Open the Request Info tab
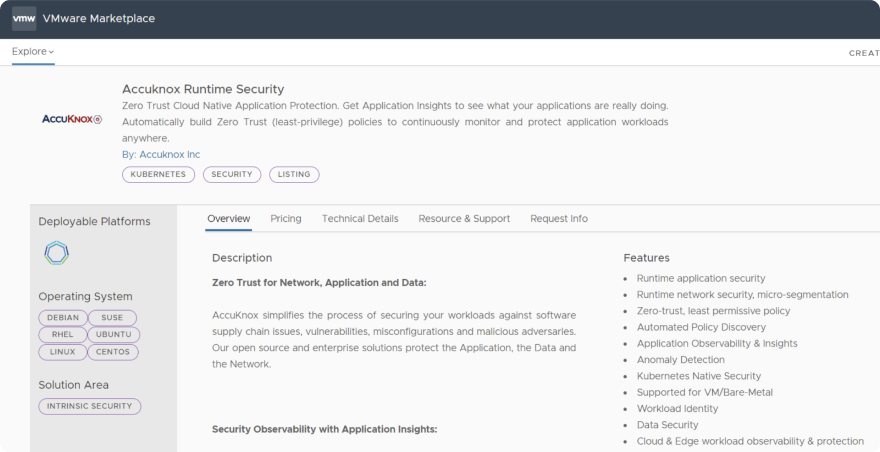 pyautogui.click(x=559, y=219)
